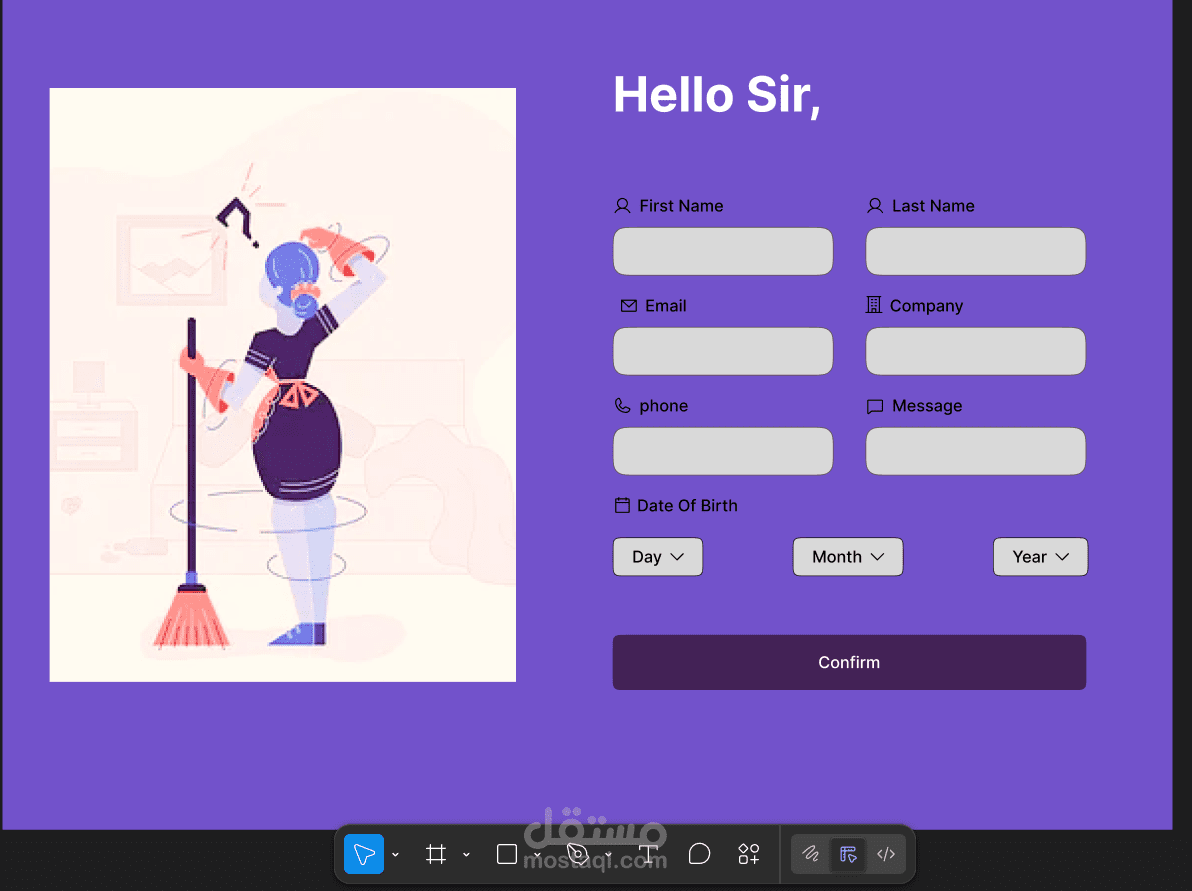This screenshot has width=1192, height=891.
Task: Expand the Frame tool options chevron
Action: (466, 855)
